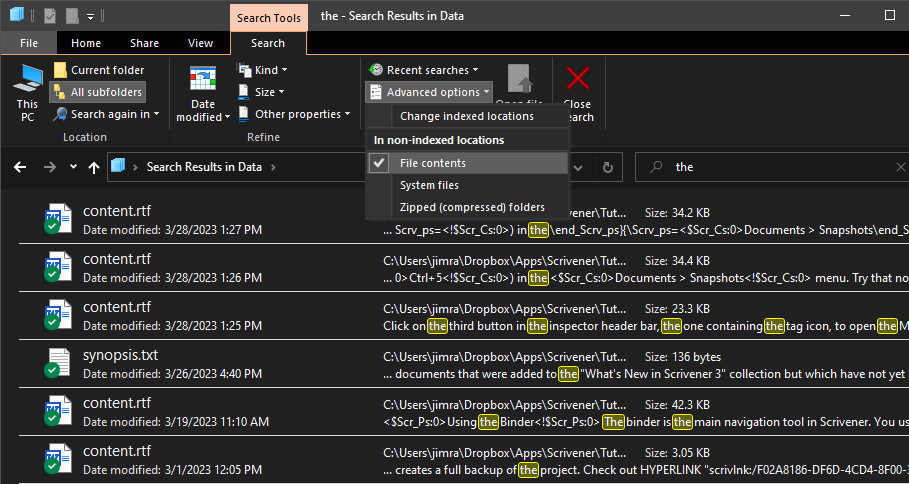The width and height of the screenshot is (909, 484).
Task: Click the Up arrow navigation button
Action: pyautogui.click(x=93, y=167)
